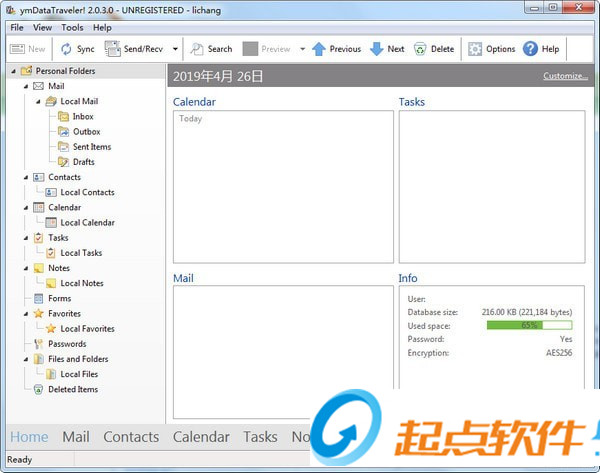
Task: Open the Help menu
Action: click(102, 28)
